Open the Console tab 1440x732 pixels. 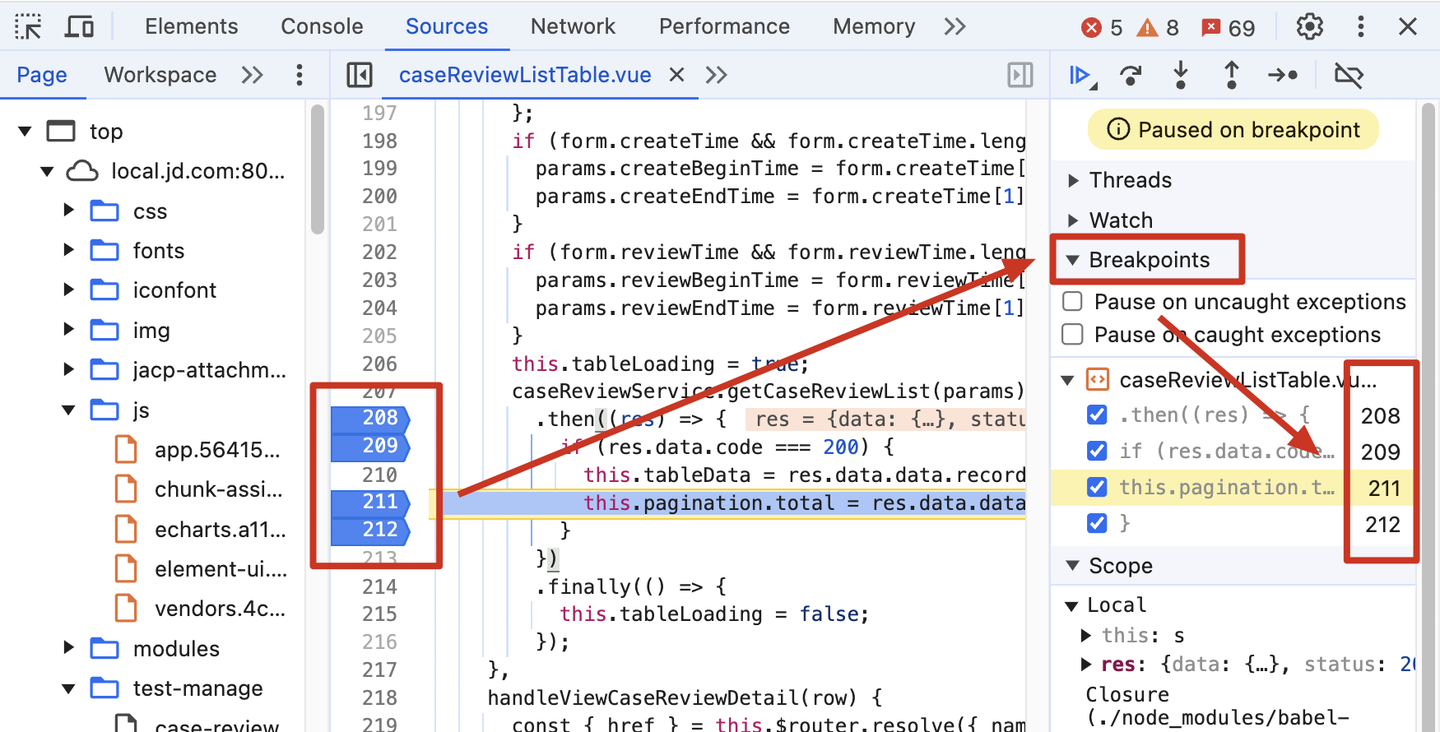click(x=321, y=27)
